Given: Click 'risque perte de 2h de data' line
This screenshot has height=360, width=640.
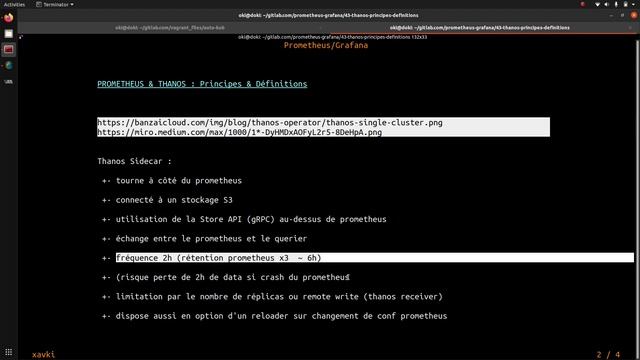Looking at the screenshot, I should pyautogui.click(x=233, y=277).
